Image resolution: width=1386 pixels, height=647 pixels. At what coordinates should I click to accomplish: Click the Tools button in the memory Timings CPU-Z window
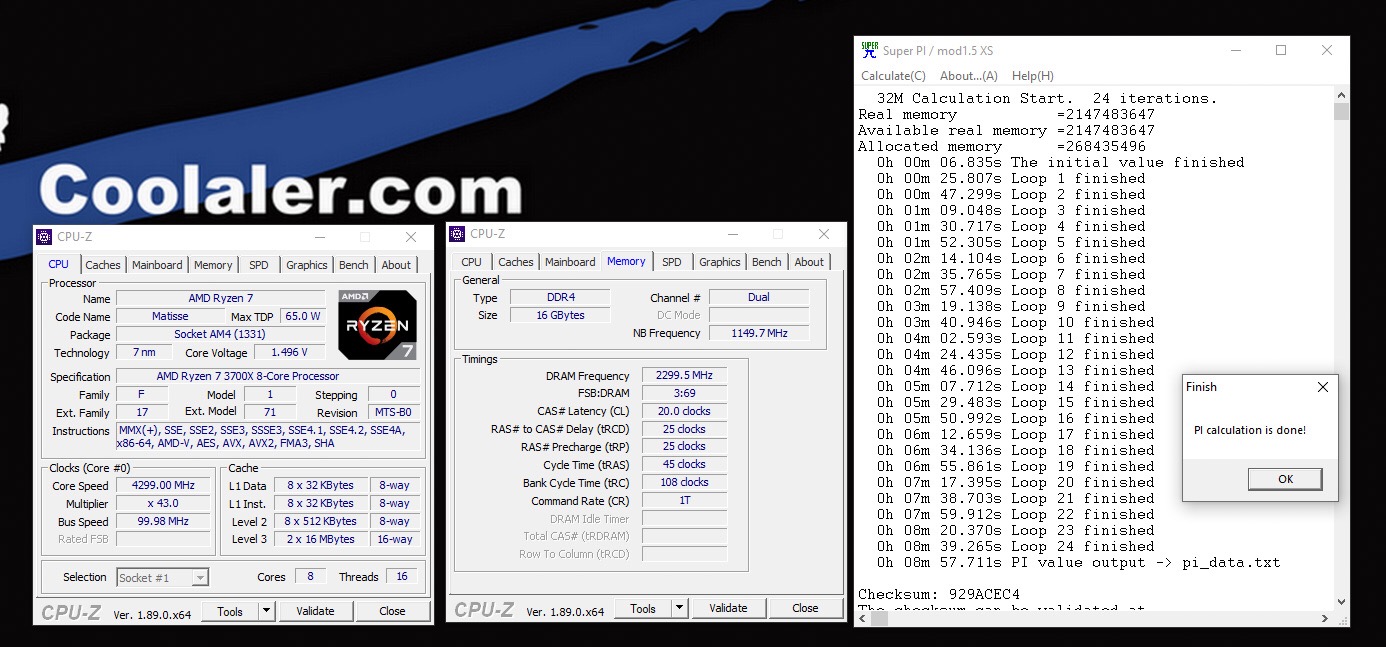pos(643,608)
